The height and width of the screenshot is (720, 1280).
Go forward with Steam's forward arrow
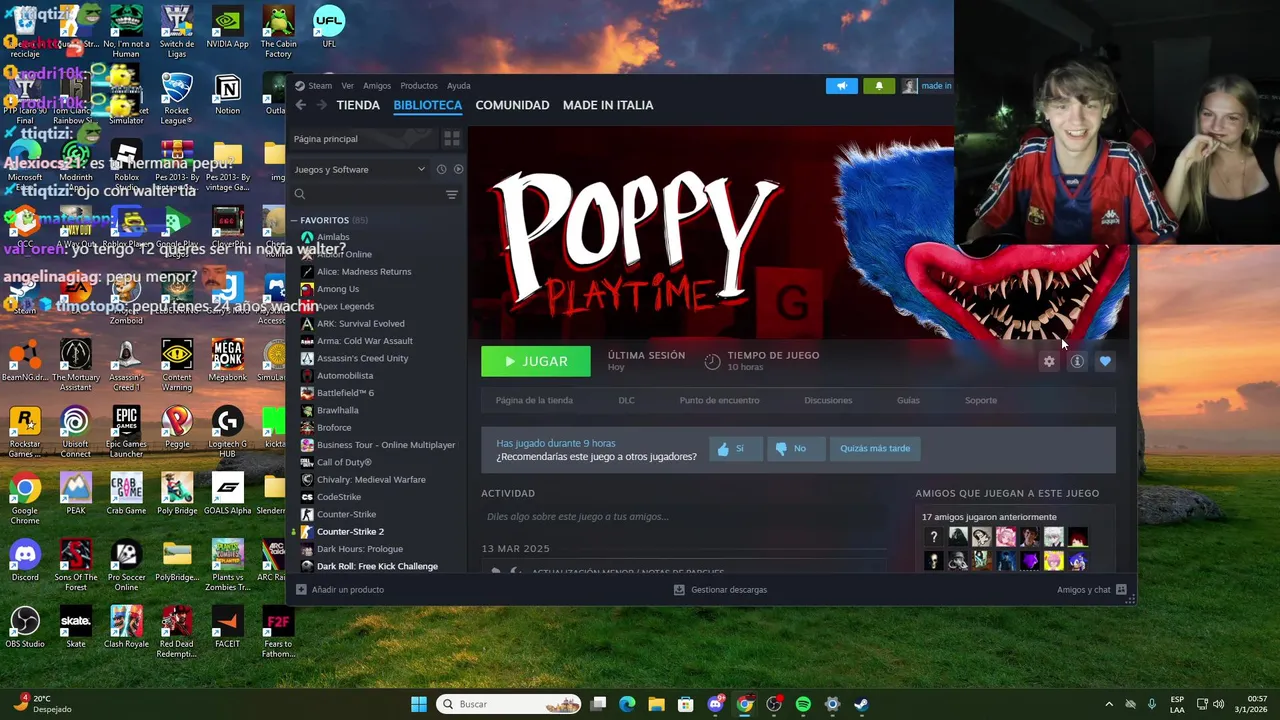[321, 105]
